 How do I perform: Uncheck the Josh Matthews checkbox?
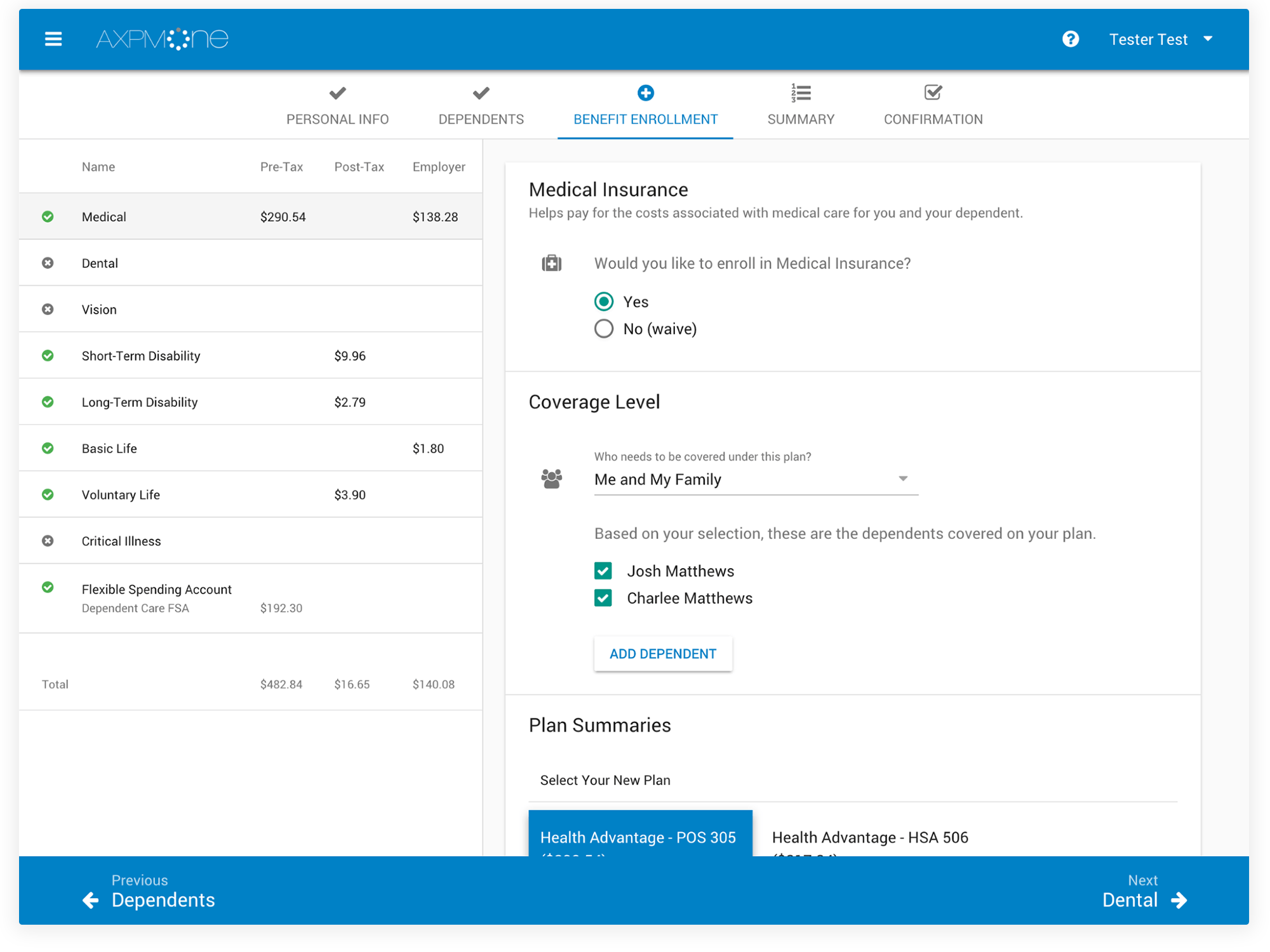(603, 571)
